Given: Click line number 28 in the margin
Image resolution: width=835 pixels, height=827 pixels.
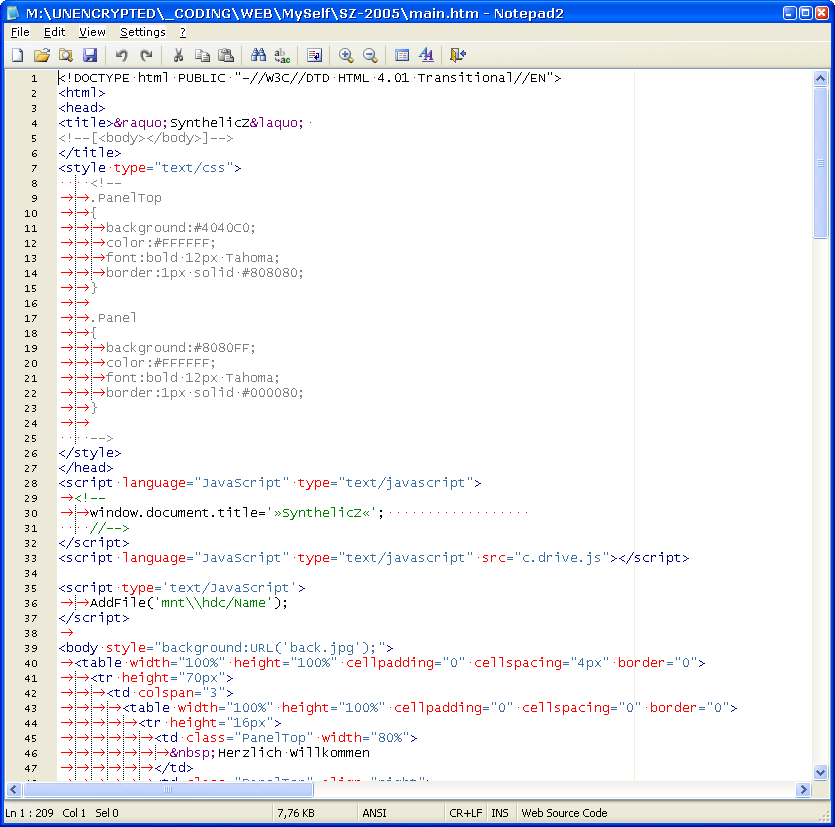Looking at the screenshot, I should 31,484.
